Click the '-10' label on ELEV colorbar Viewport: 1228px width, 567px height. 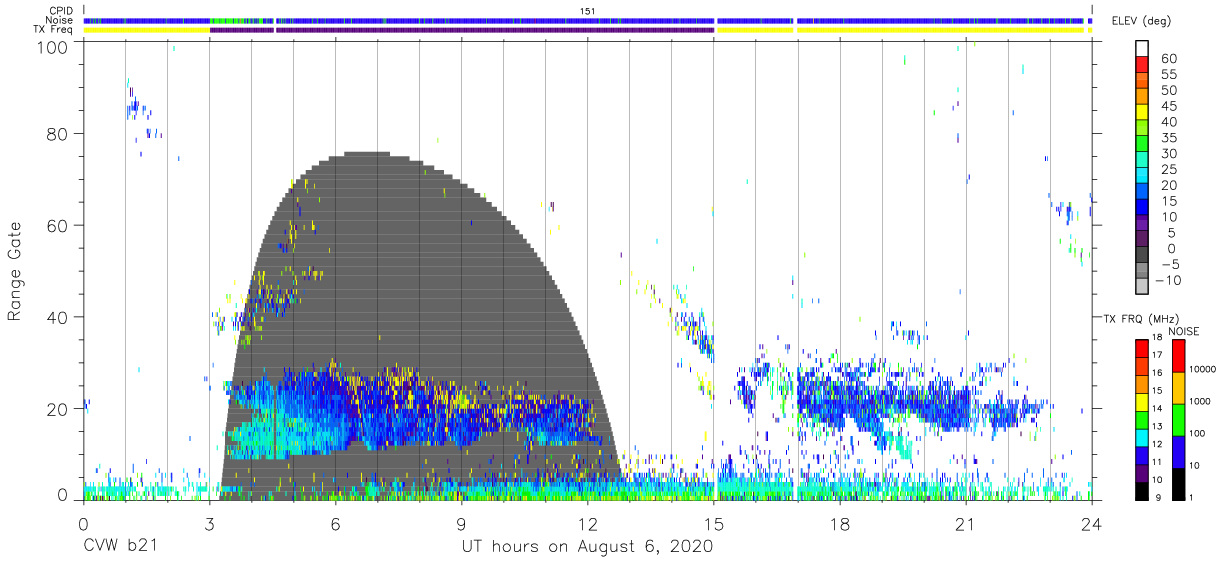click(x=1168, y=281)
